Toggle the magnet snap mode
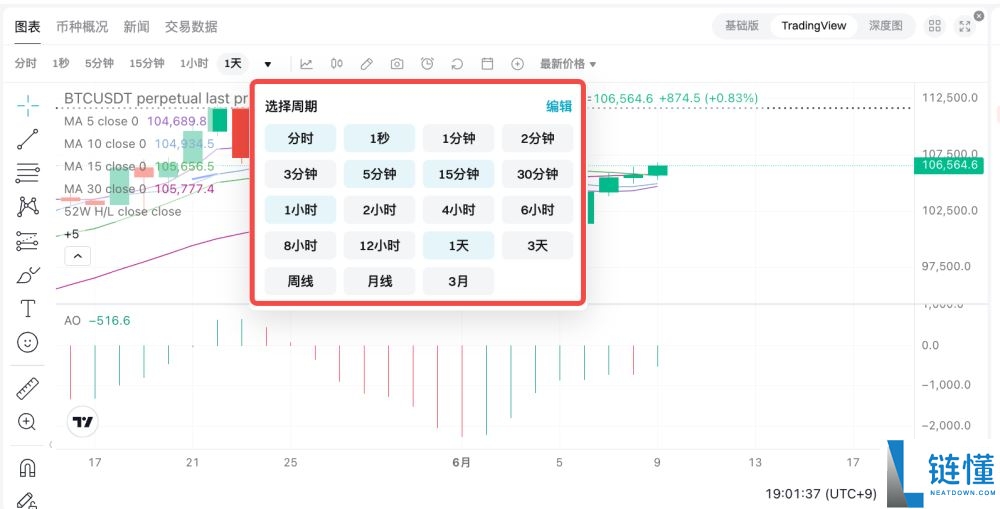Image resolution: width=1000 pixels, height=509 pixels. [27, 469]
